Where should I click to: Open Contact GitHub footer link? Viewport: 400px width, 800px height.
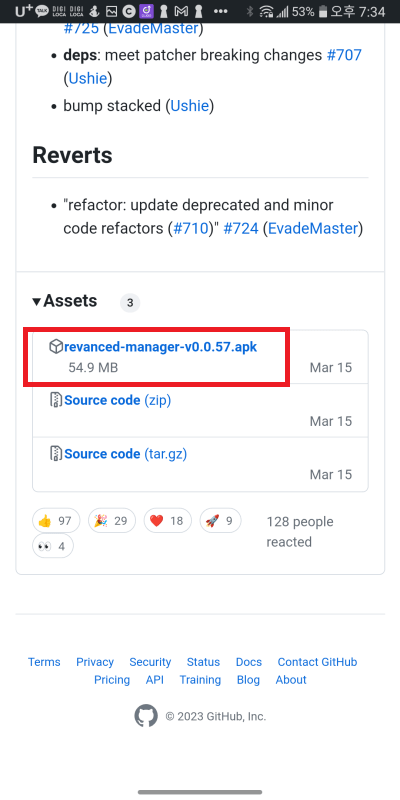317,662
